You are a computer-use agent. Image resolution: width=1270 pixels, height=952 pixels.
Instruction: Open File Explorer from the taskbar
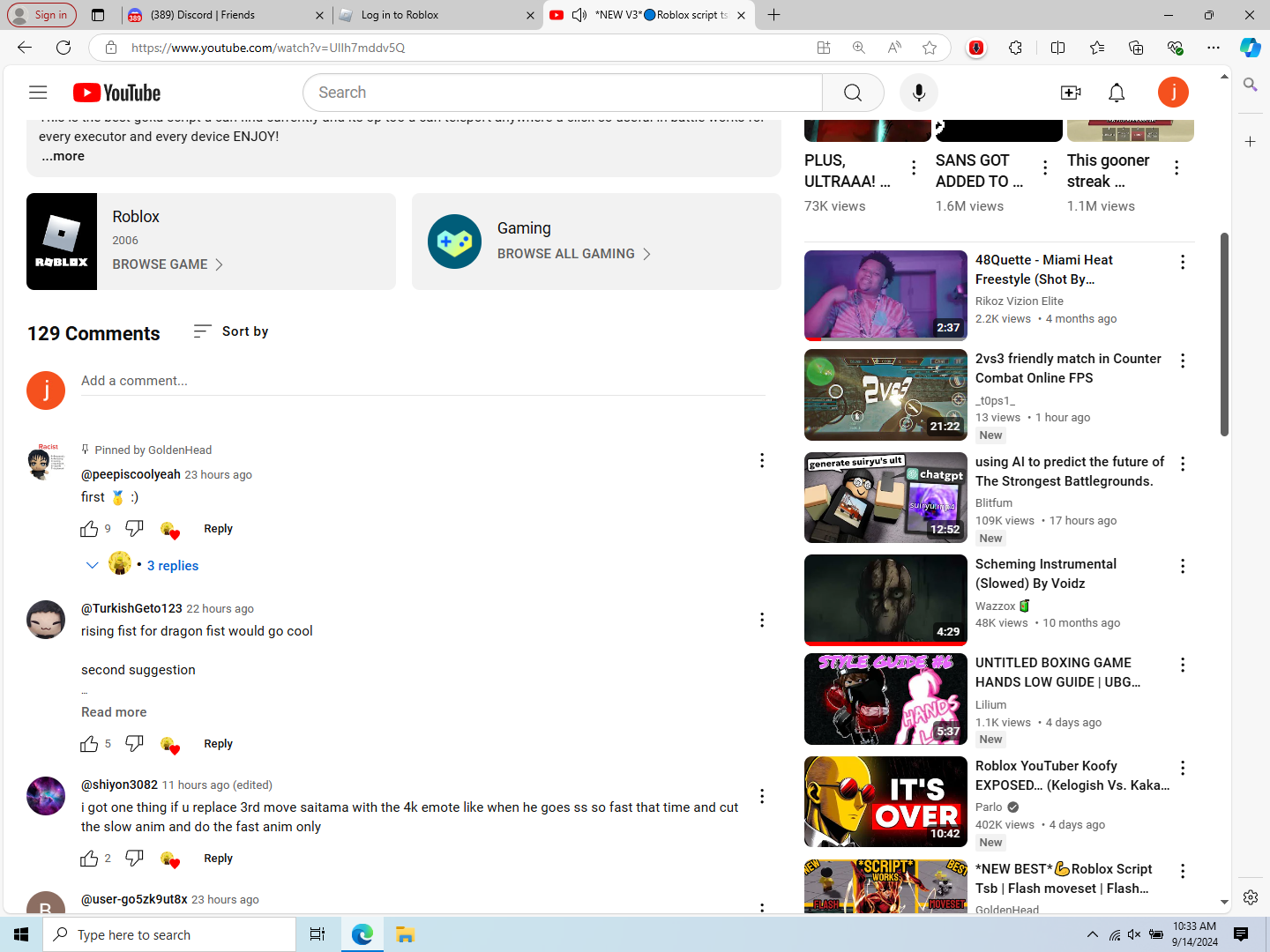405,934
